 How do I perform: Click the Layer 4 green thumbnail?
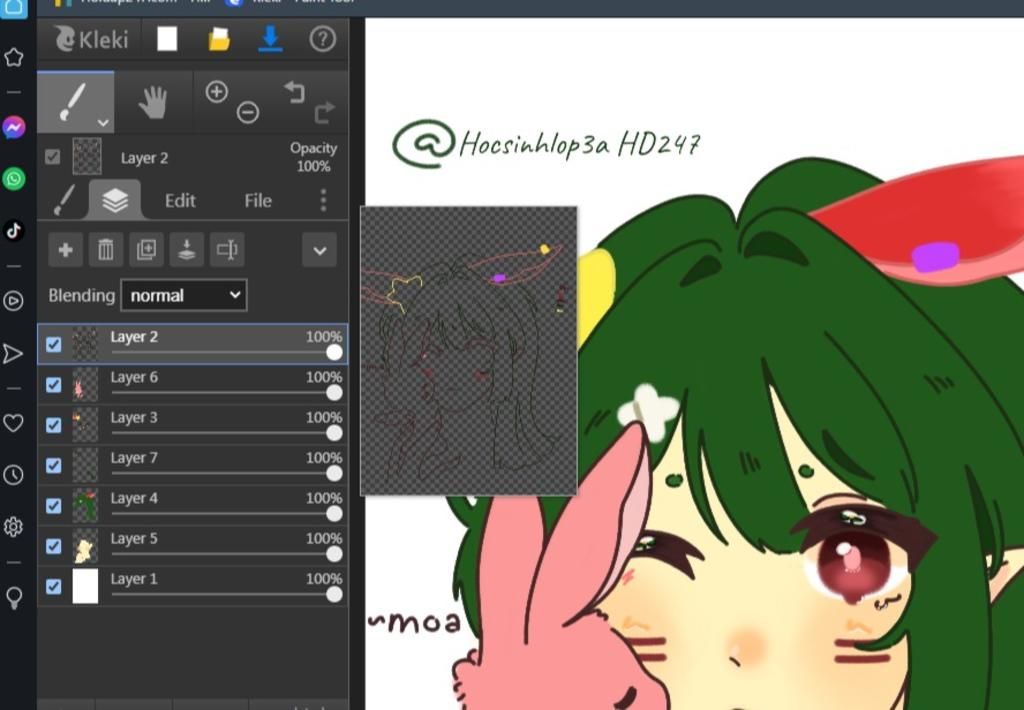[x=85, y=506]
